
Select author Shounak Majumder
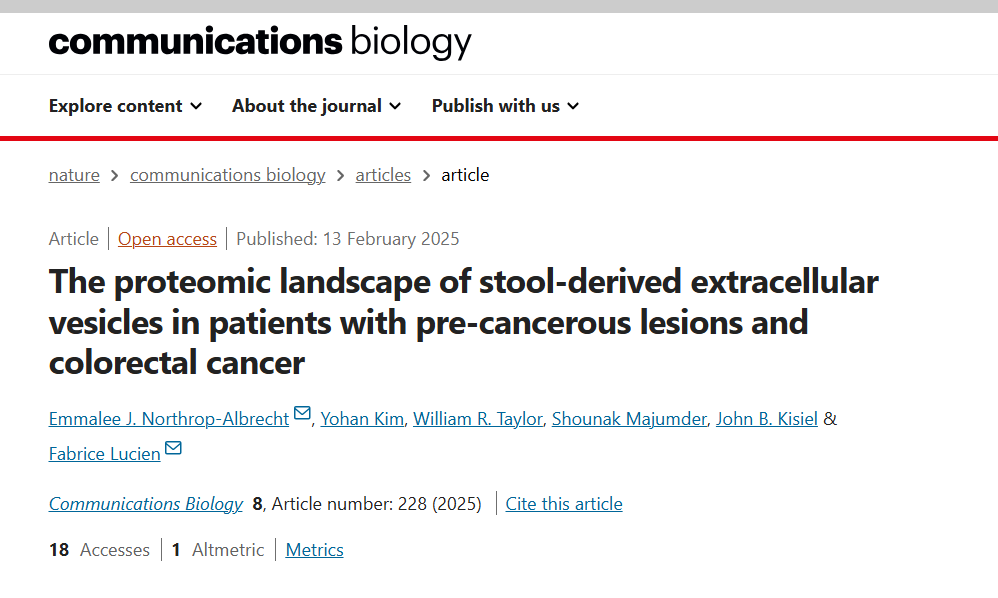pos(629,419)
